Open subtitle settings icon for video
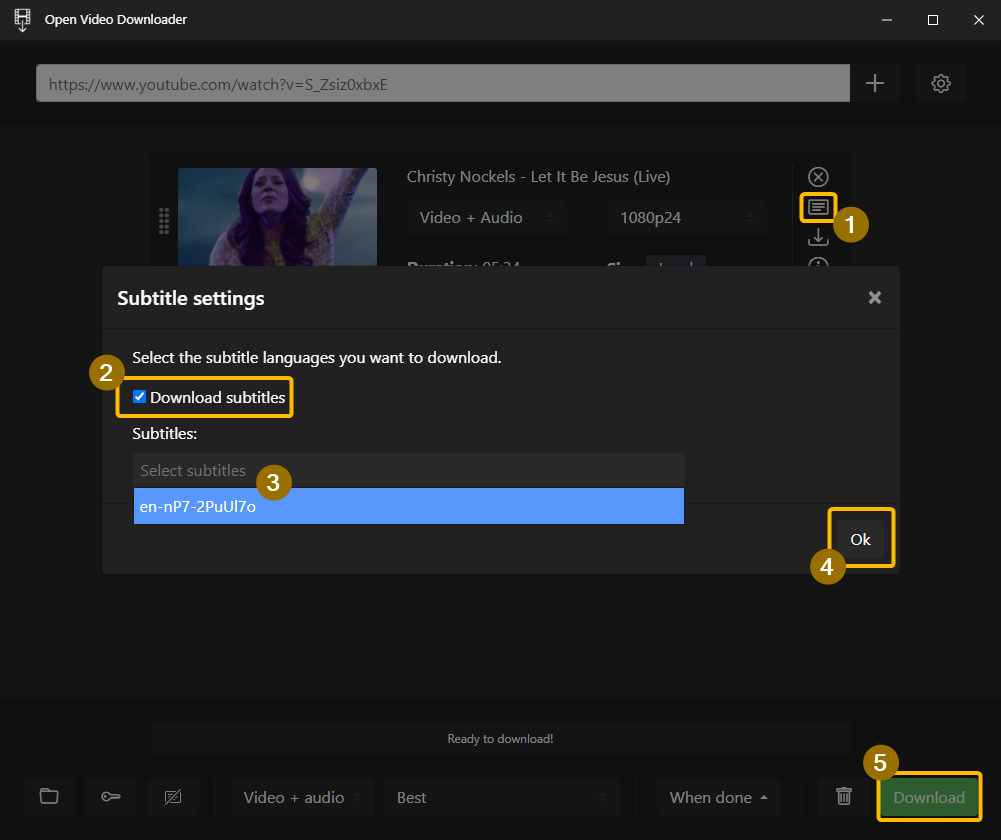 [818, 207]
